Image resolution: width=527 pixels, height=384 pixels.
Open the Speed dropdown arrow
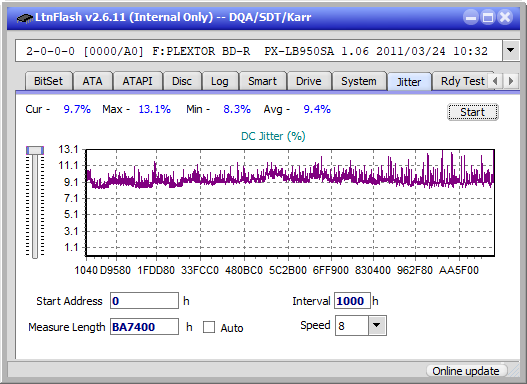coord(377,325)
